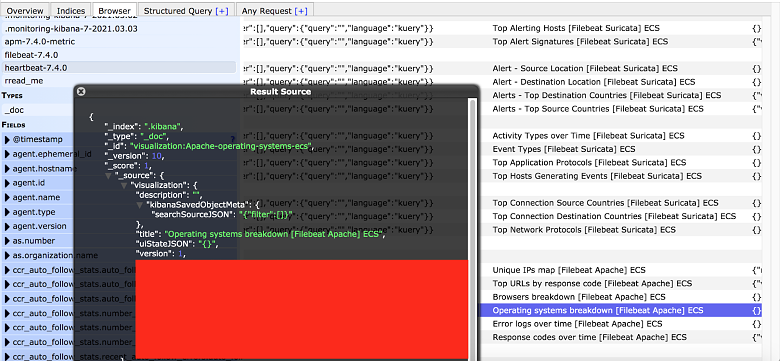Select the Browser tab
Screen dimensions: 780x361
tap(114, 10)
